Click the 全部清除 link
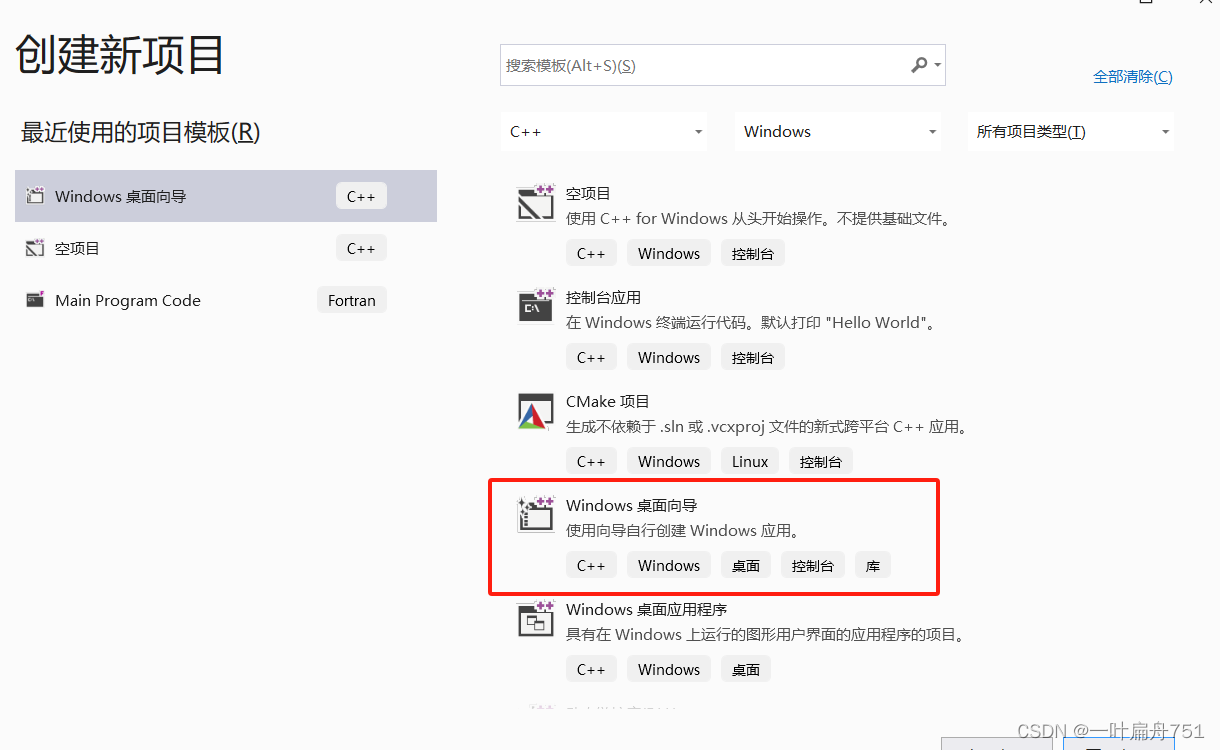1220x750 pixels. (x=1133, y=77)
